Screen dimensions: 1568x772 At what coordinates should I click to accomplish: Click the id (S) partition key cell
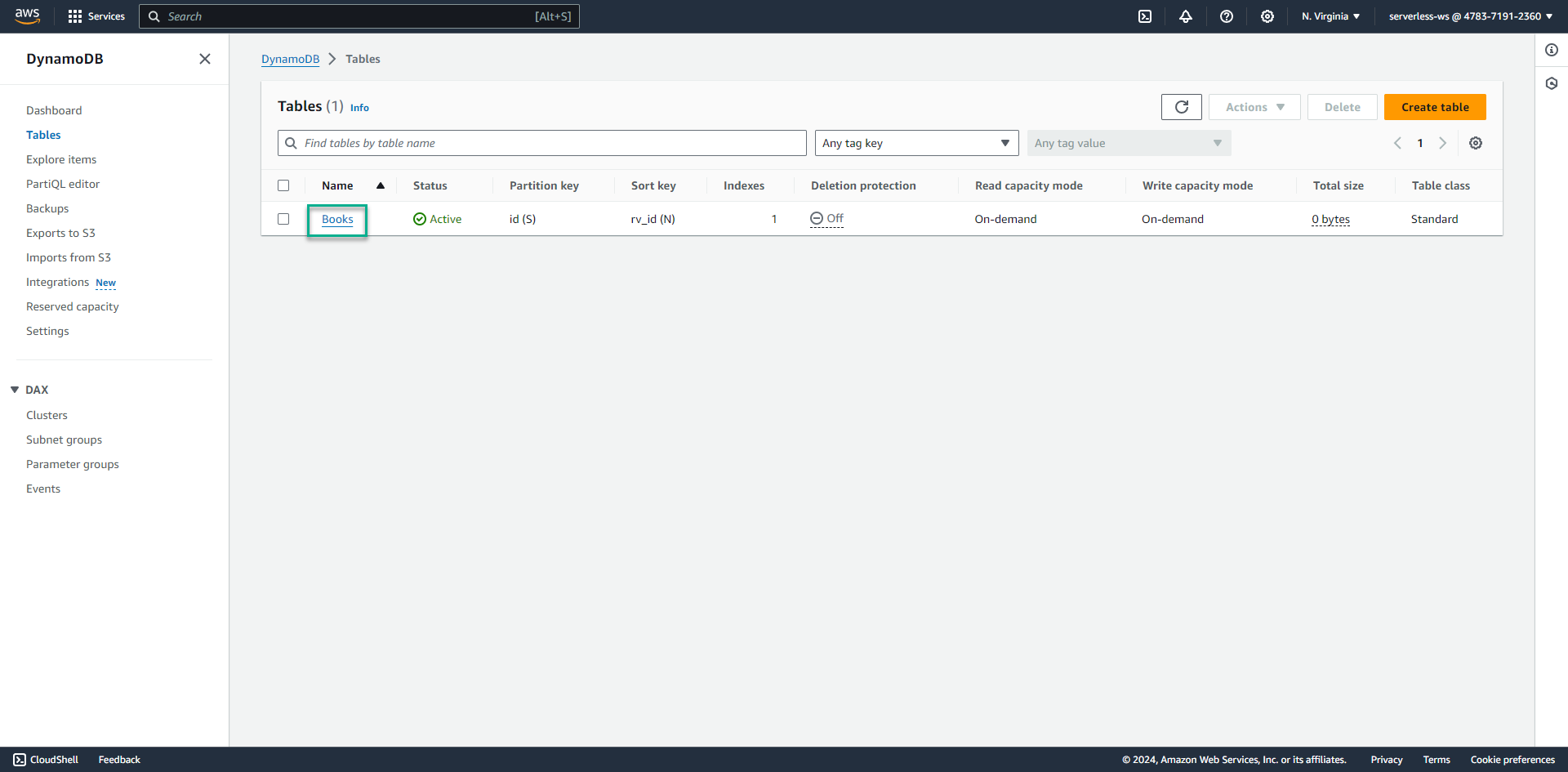(523, 219)
